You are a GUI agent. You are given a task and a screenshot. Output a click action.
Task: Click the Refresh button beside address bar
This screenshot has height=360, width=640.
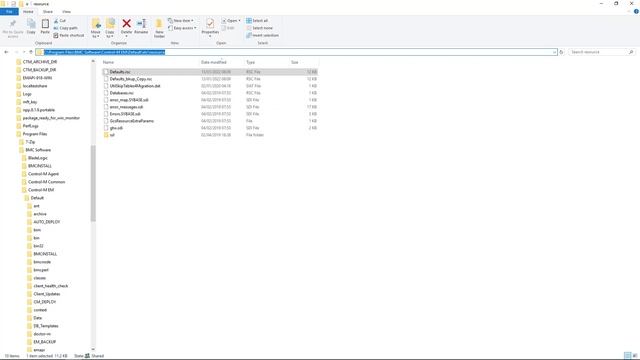pos(562,52)
